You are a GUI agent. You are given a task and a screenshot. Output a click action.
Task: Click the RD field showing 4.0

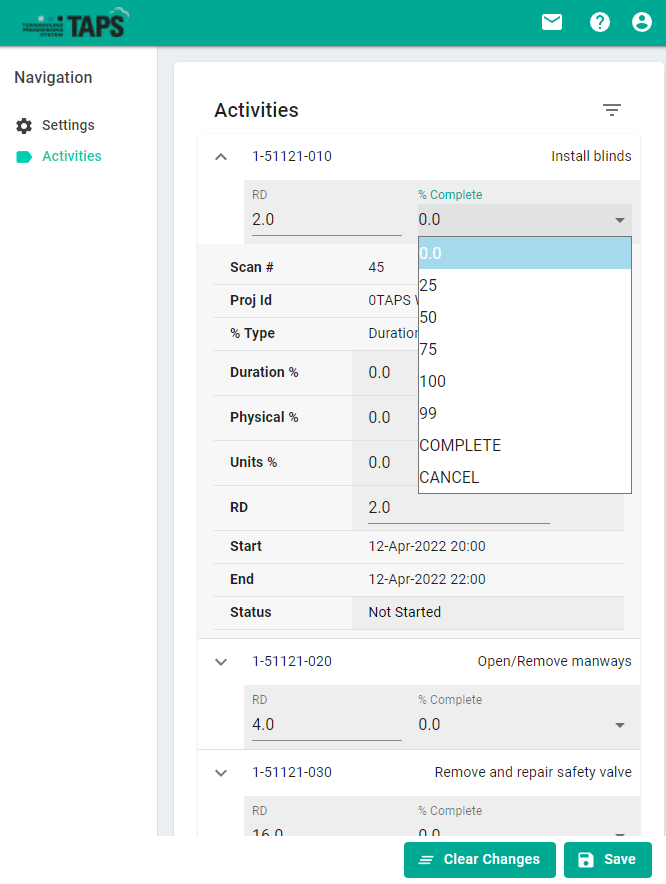(324, 724)
